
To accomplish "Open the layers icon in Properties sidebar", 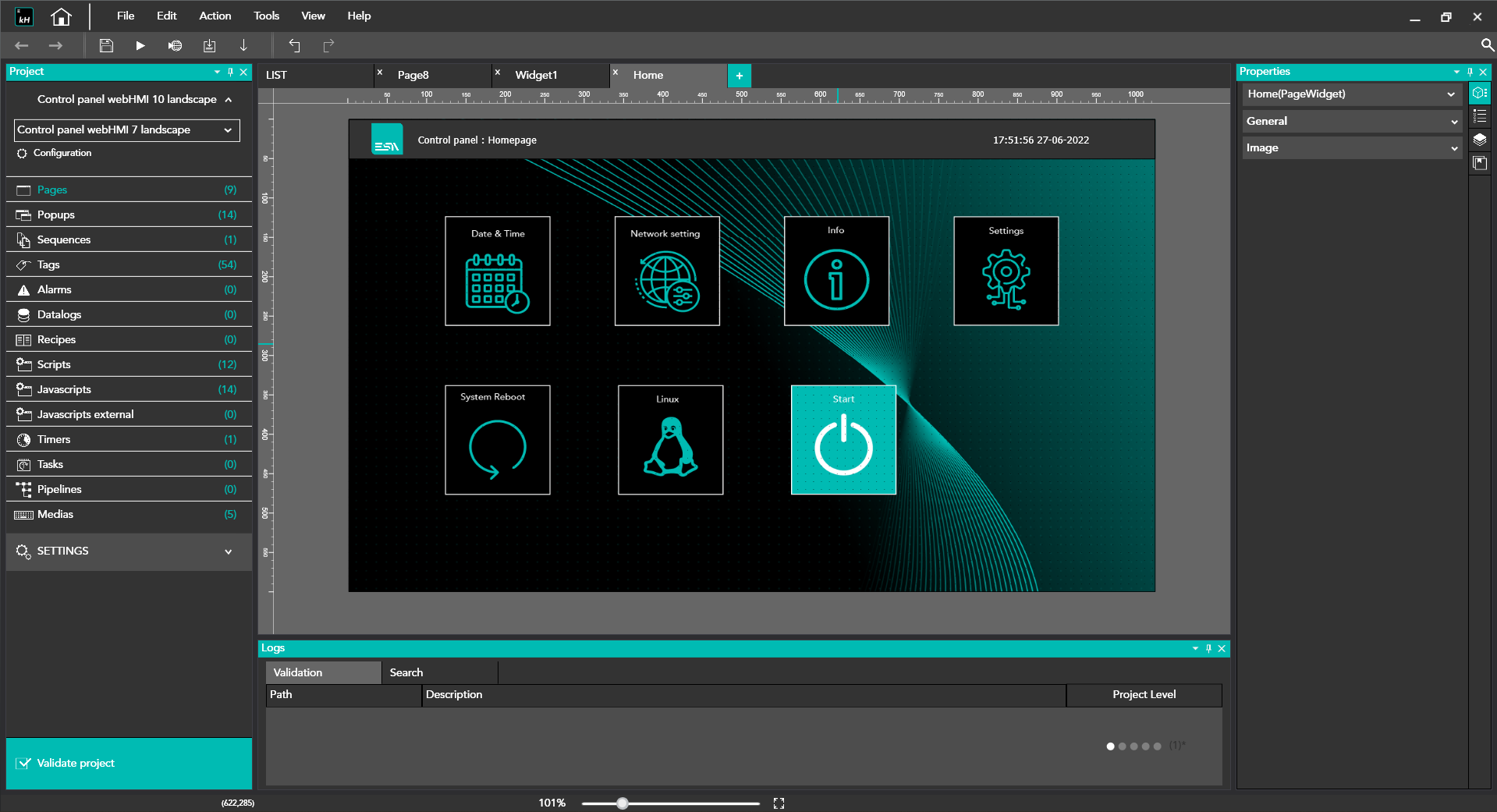I will click(1480, 140).
